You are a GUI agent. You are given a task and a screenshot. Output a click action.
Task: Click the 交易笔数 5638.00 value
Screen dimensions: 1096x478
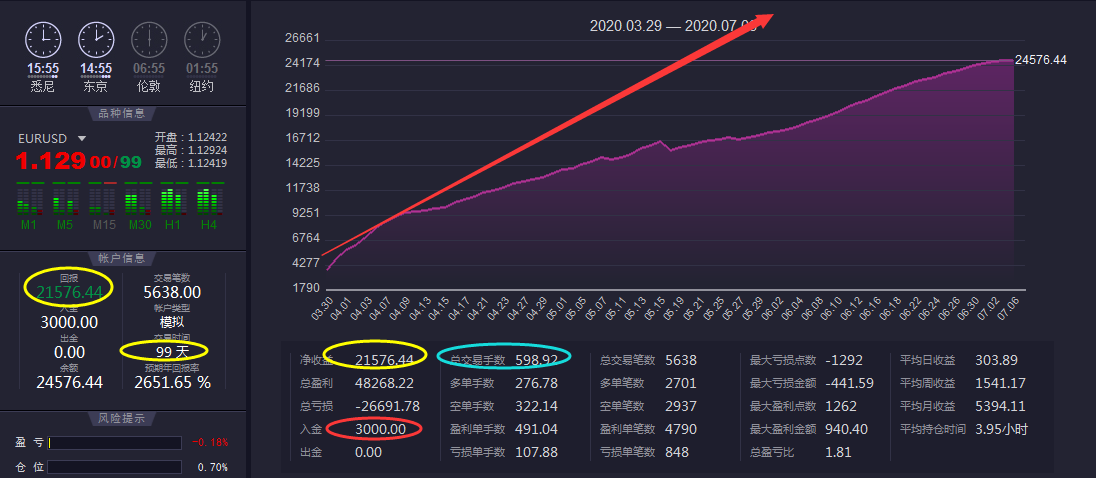click(172, 292)
